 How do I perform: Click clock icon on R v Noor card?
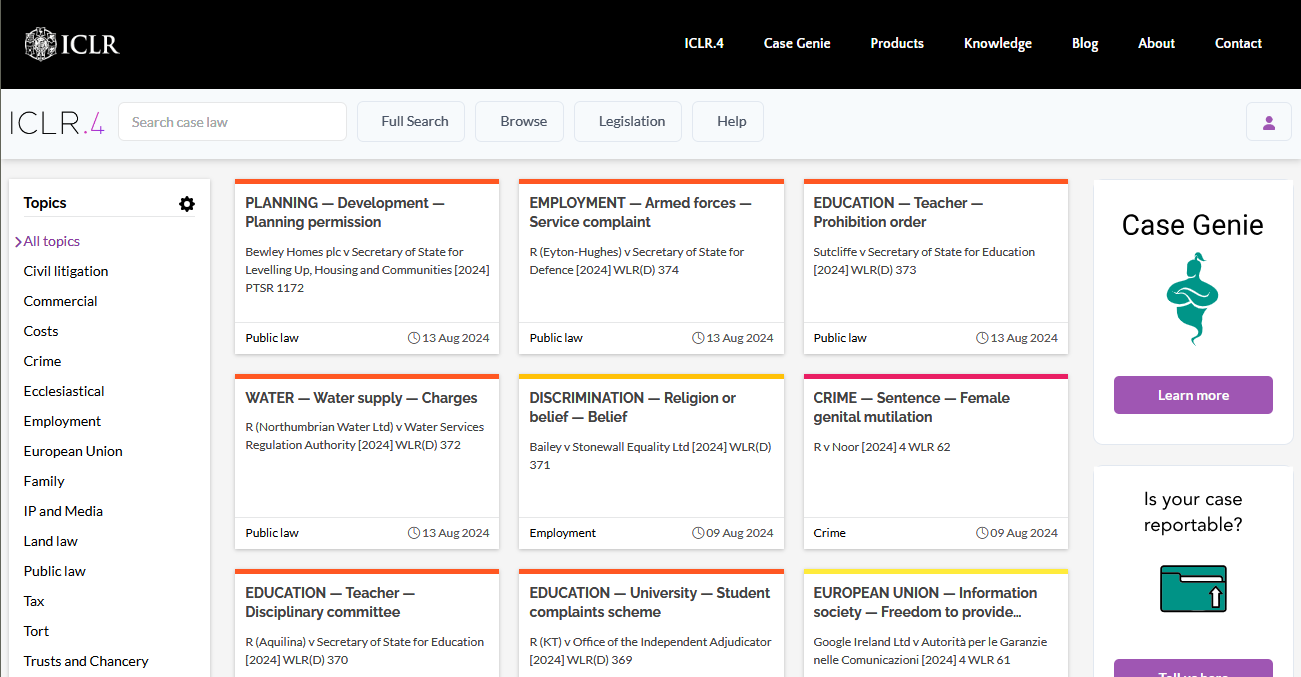coord(982,533)
